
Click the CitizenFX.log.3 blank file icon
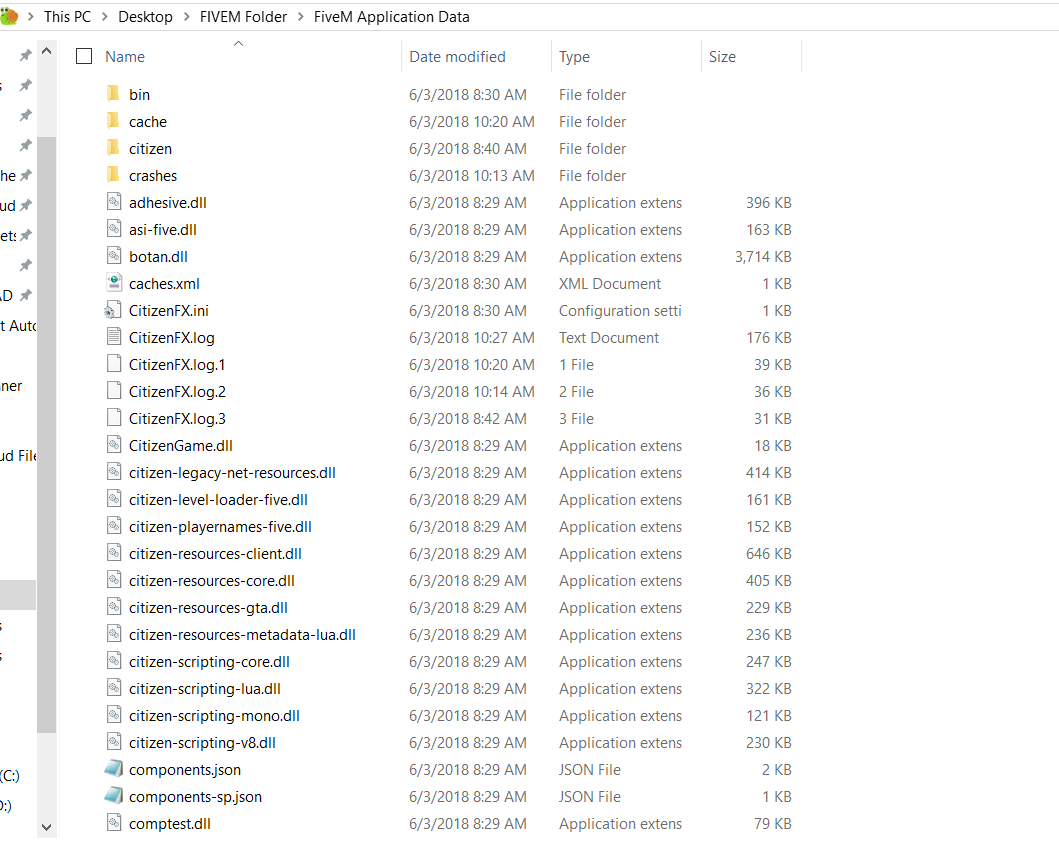[x=114, y=417]
